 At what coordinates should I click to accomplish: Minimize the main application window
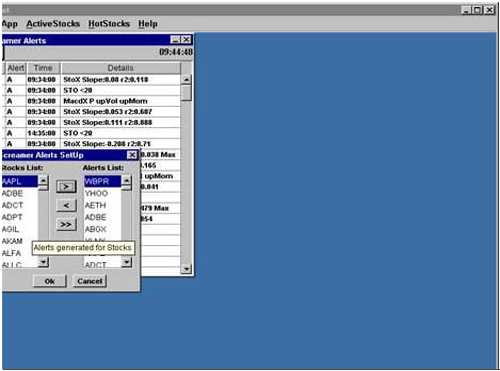coord(467,10)
